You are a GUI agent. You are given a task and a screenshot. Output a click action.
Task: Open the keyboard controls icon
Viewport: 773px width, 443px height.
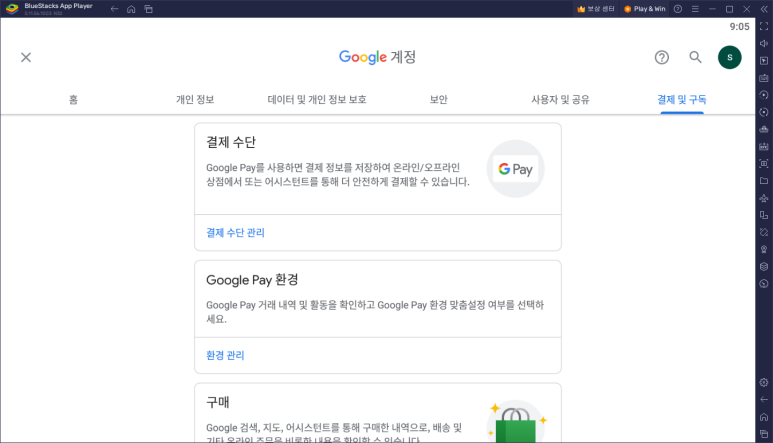point(764,78)
